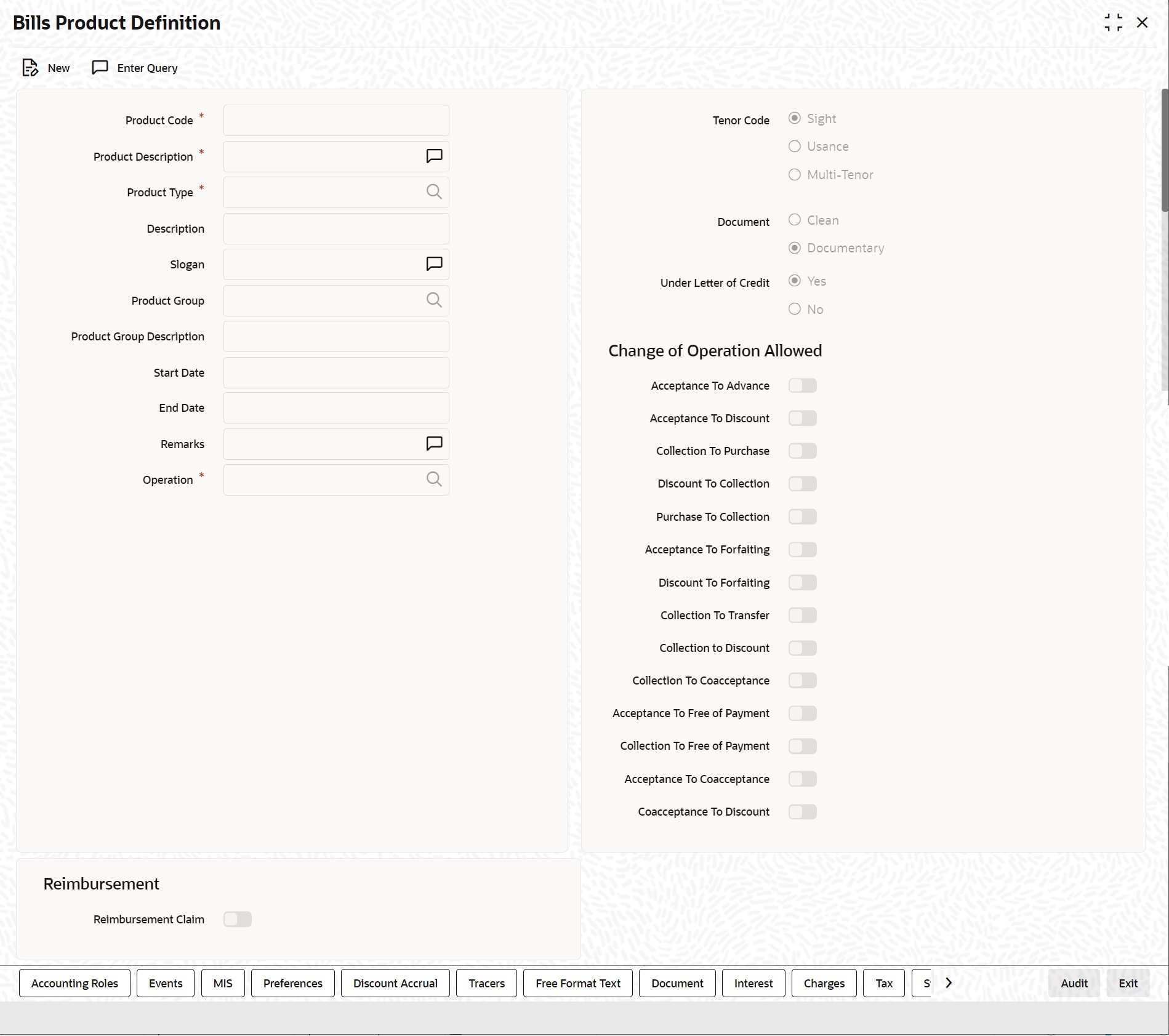Open Slogan text editor icon

(434, 264)
